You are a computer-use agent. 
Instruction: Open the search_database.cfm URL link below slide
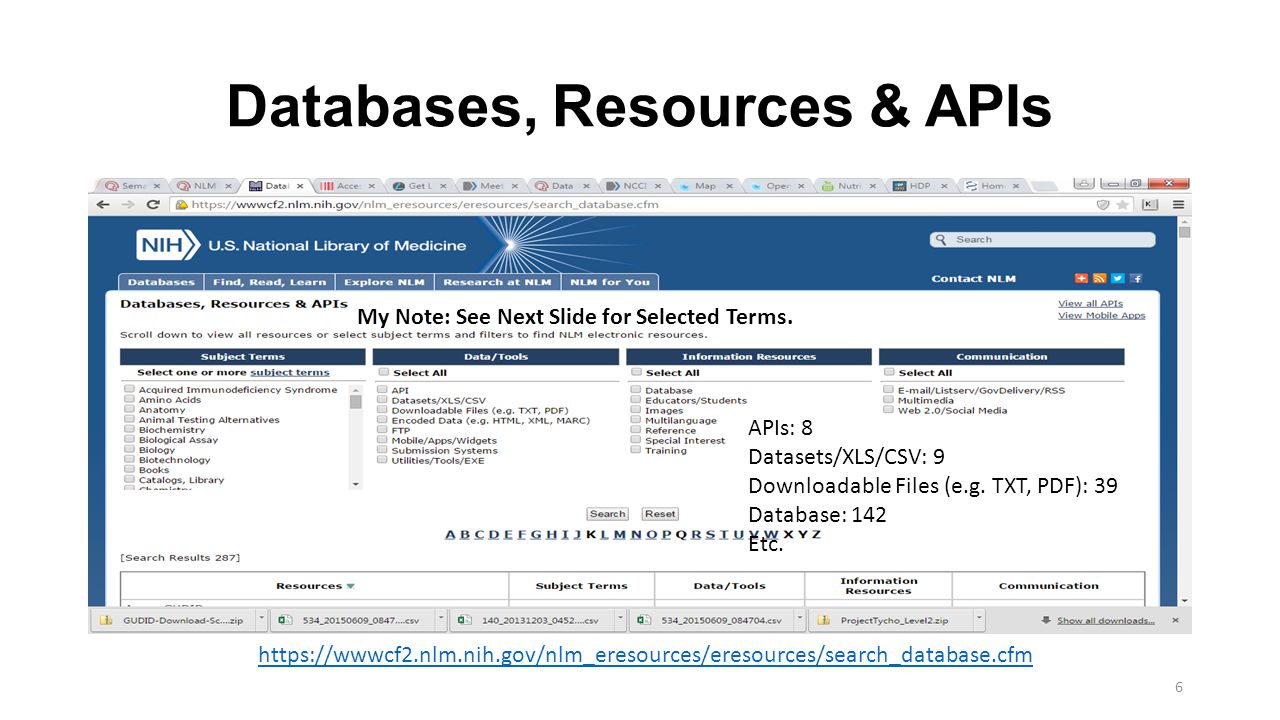click(x=645, y=655)
